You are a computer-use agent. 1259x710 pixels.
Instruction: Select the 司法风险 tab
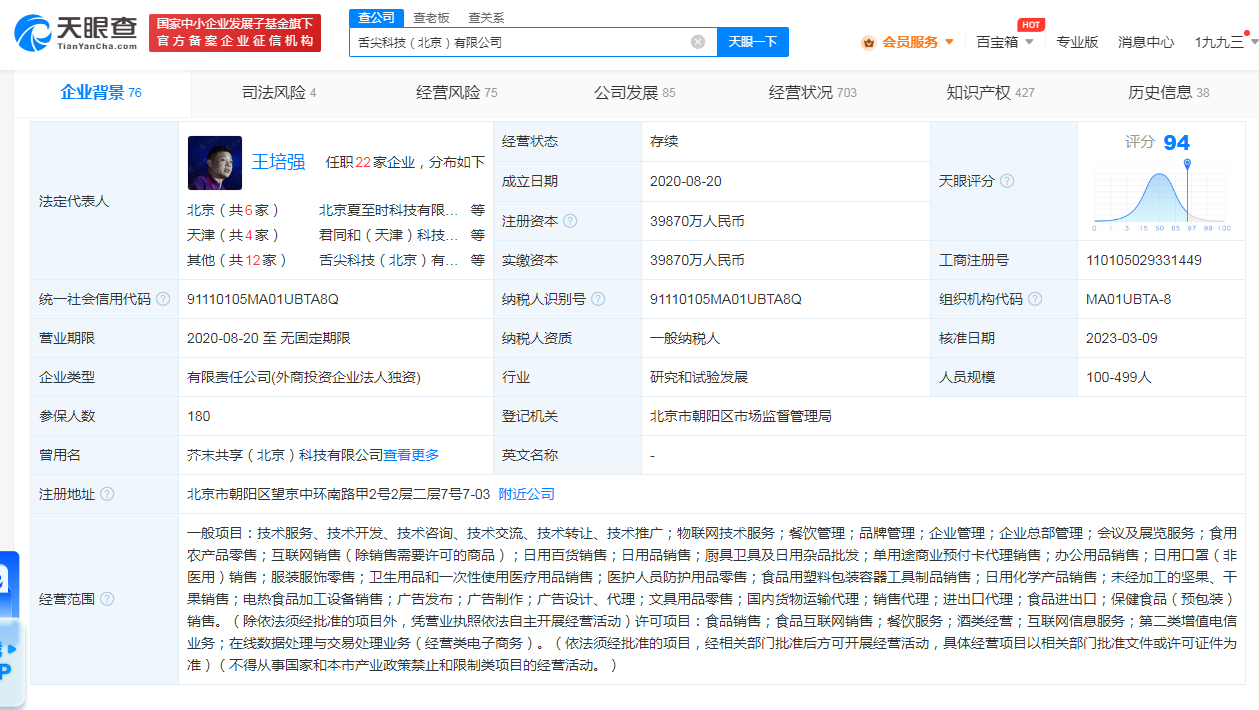[x=279, y=93]
